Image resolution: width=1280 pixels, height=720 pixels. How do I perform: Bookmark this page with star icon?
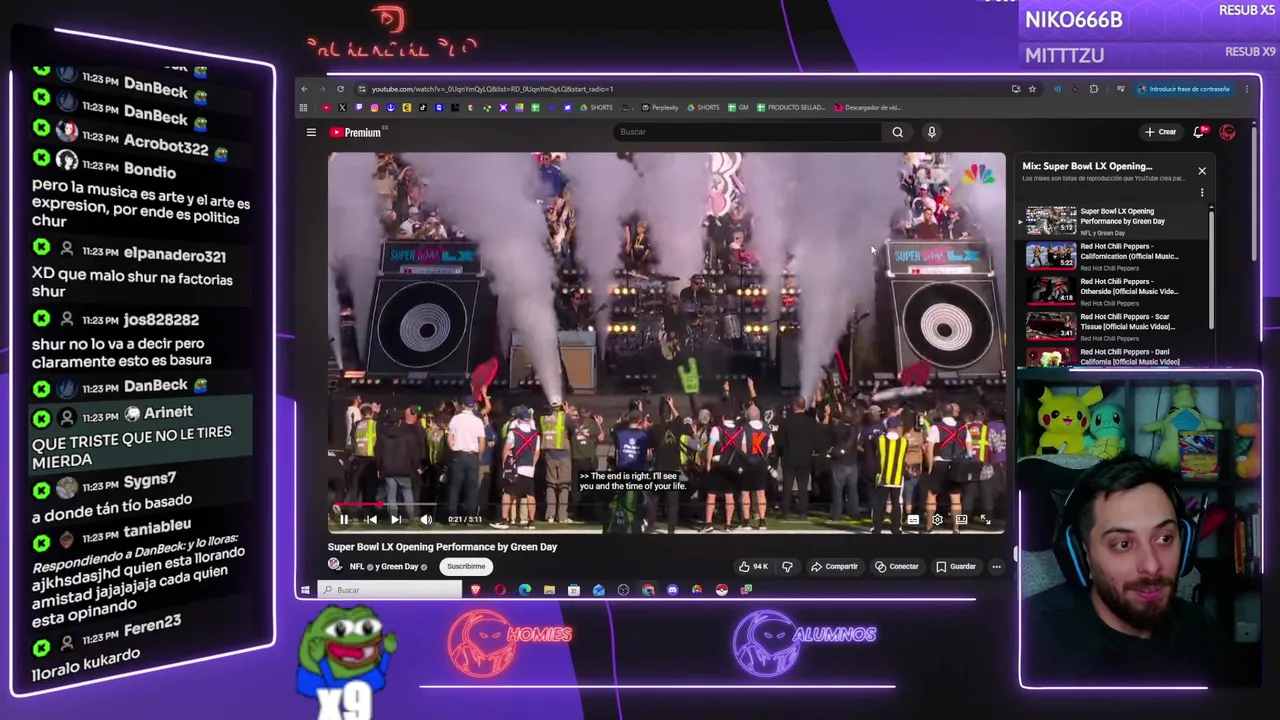coord(1032,89)
